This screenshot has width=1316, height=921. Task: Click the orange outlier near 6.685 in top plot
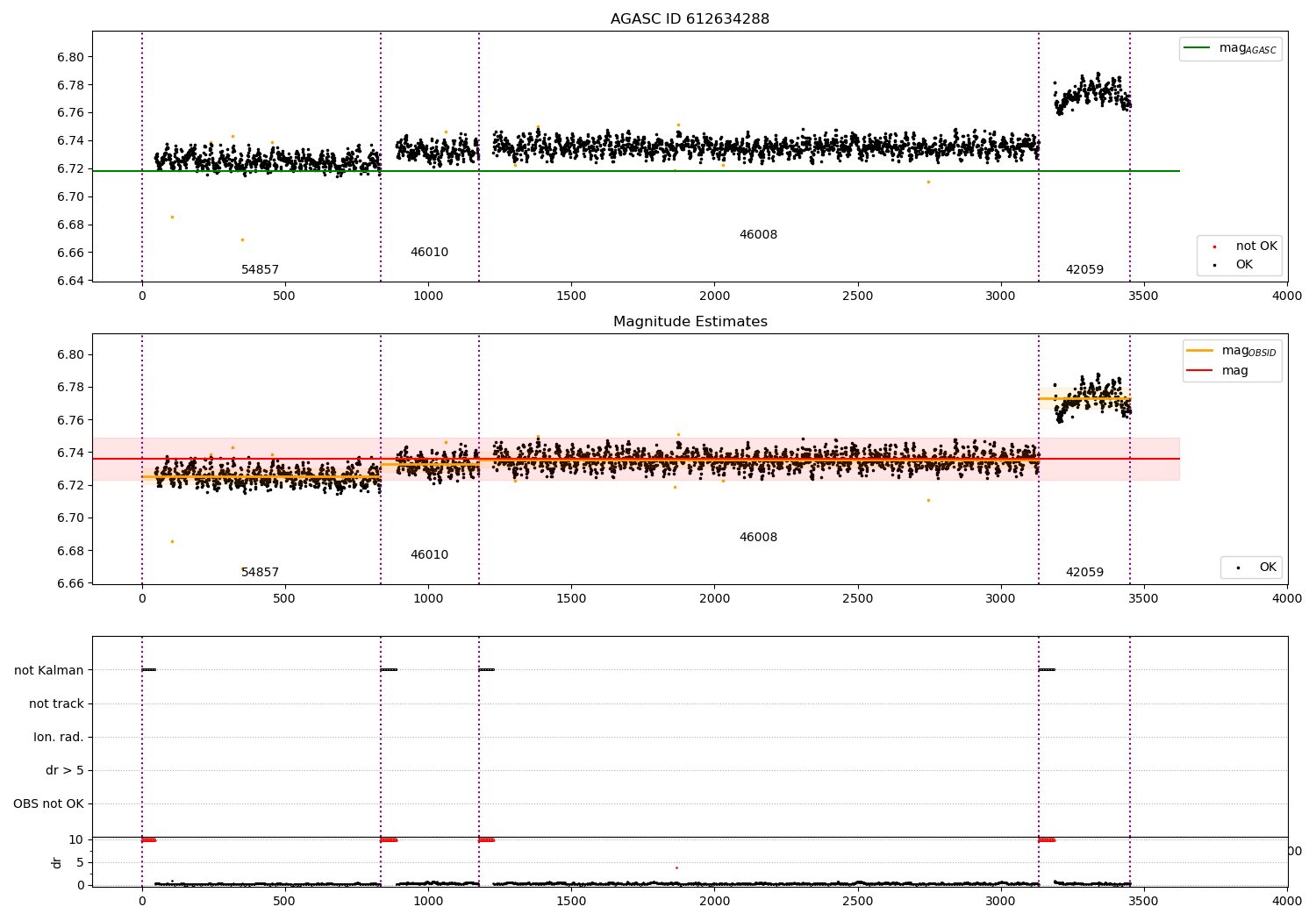172,217
